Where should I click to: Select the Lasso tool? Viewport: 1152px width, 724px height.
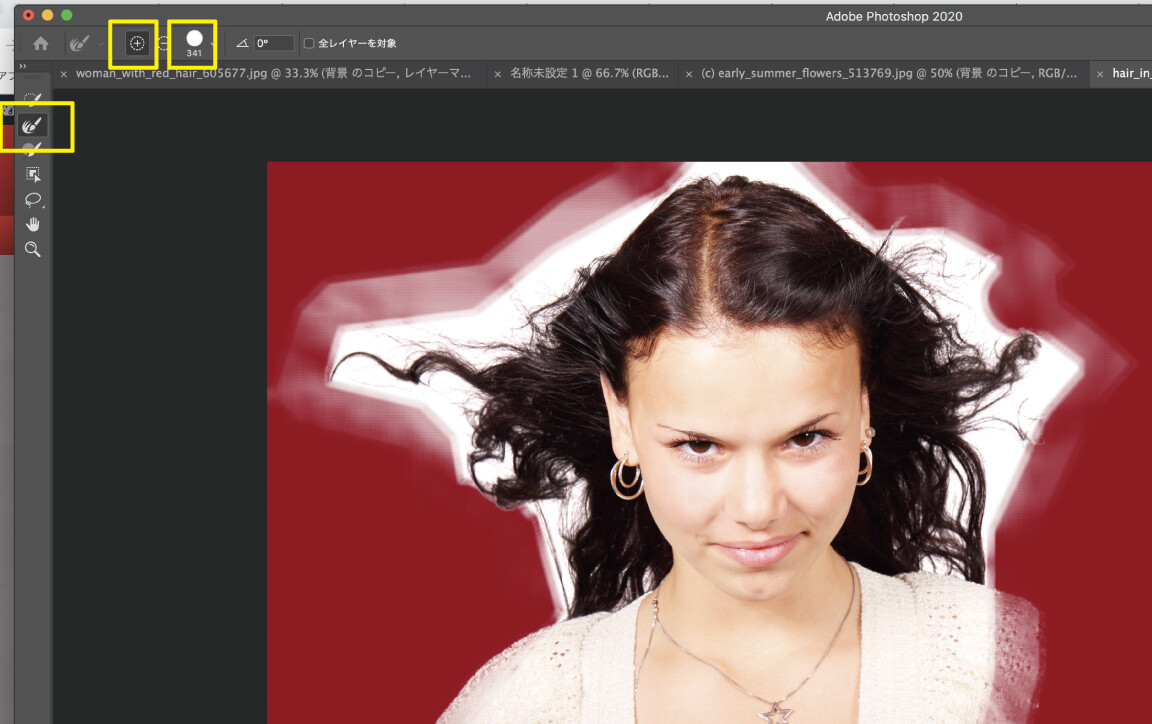click(33, 199)
